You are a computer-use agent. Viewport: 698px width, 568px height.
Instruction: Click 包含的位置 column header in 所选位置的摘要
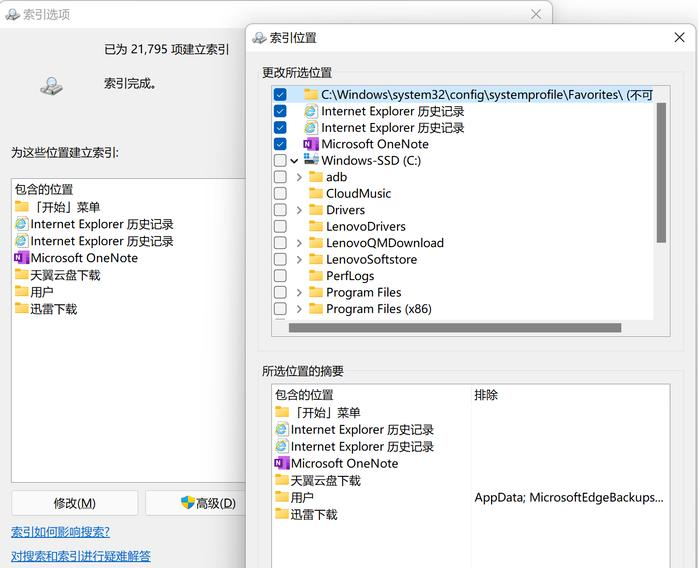[304, 394]
